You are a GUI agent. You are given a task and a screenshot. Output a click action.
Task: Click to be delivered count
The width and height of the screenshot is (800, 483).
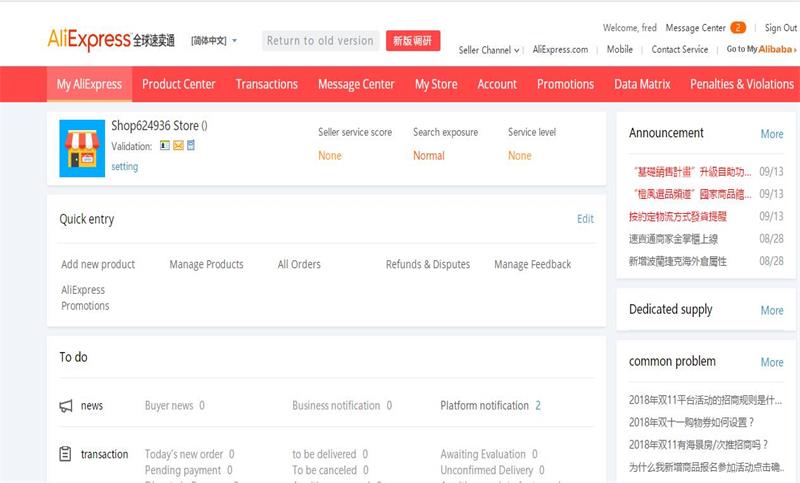[x=365, y=454]
